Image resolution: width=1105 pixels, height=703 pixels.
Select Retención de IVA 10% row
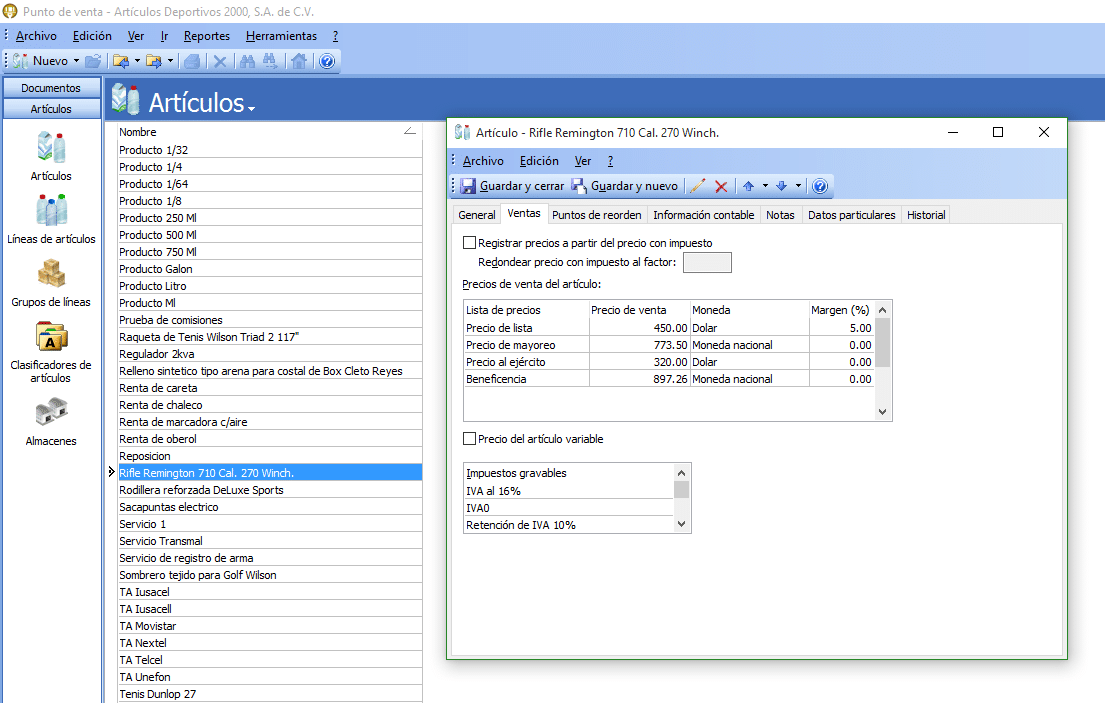[569, 525]
